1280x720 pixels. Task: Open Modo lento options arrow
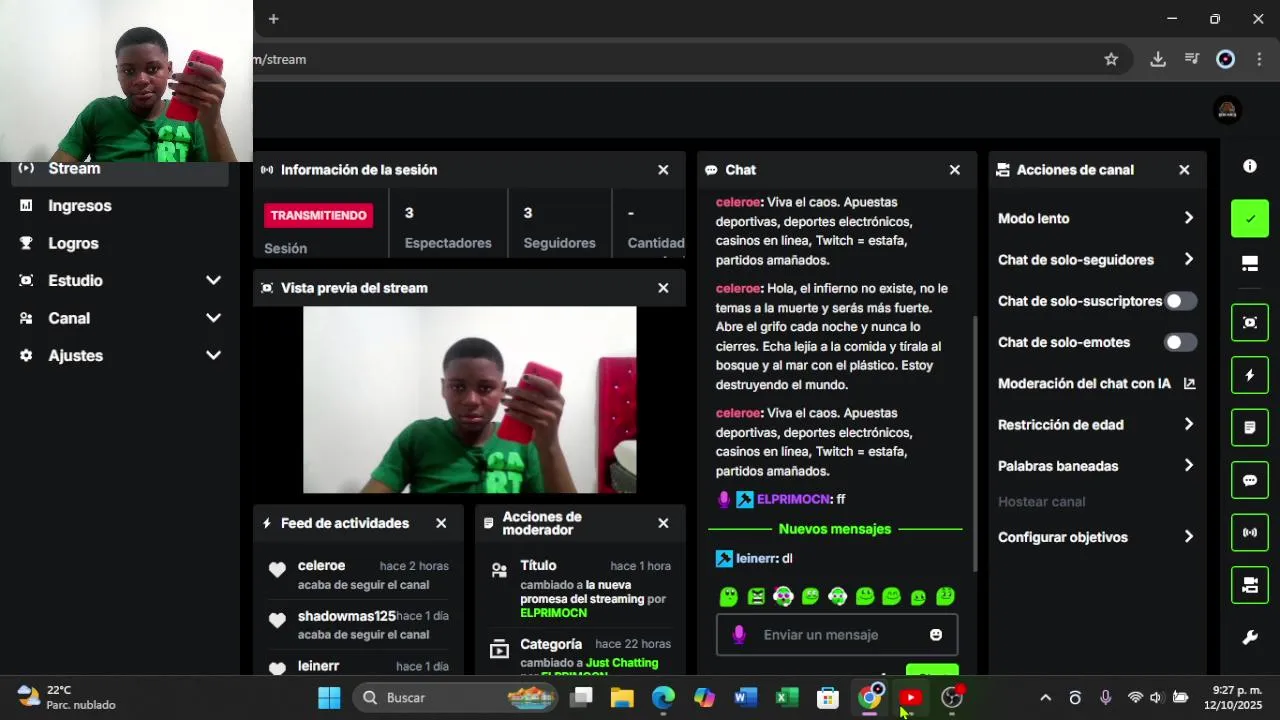click(1188, 218)
